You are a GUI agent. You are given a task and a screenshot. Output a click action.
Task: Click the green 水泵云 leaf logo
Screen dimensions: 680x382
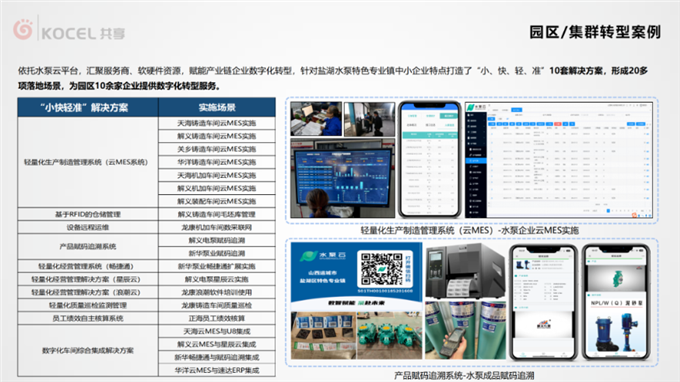[309, 256]
